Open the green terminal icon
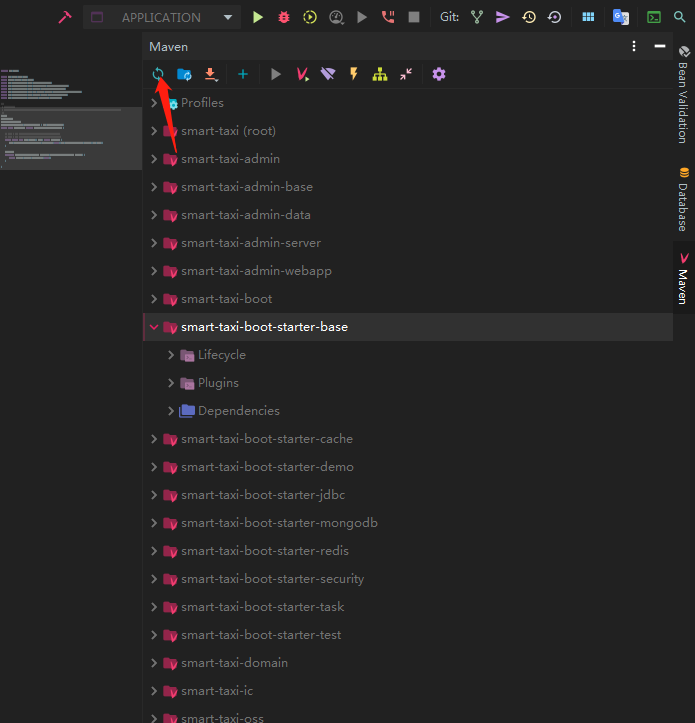Viewport: 695px width, 723px height. pos(654,18)
